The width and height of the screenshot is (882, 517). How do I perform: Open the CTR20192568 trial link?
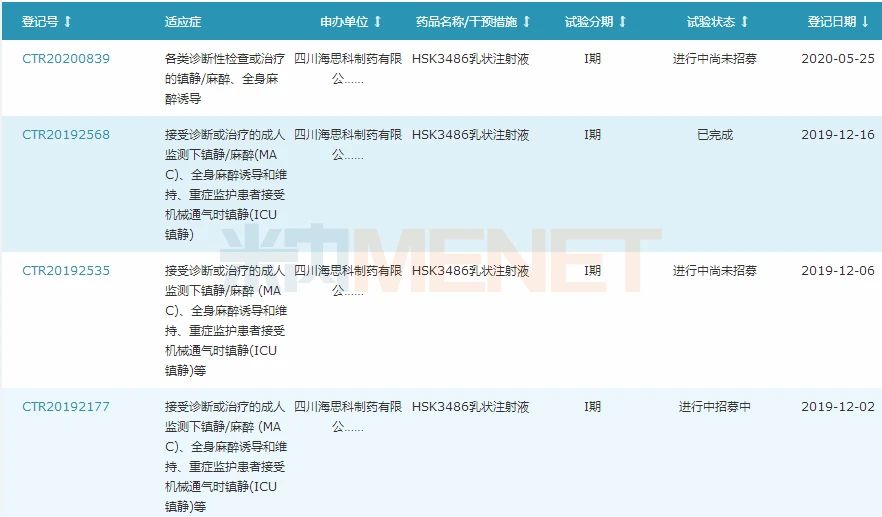pos(66,135)
